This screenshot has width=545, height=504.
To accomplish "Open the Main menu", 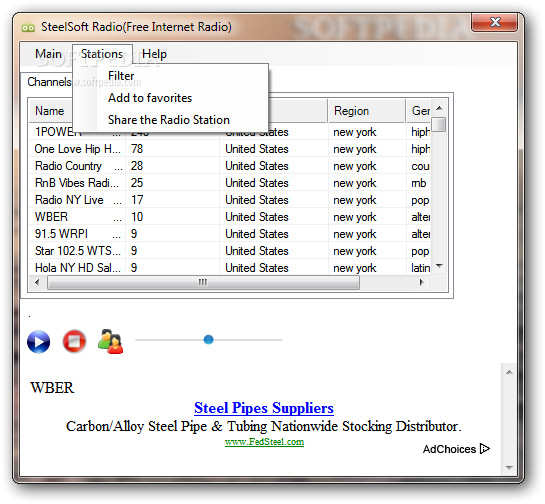I will click(x=48, y=54).
